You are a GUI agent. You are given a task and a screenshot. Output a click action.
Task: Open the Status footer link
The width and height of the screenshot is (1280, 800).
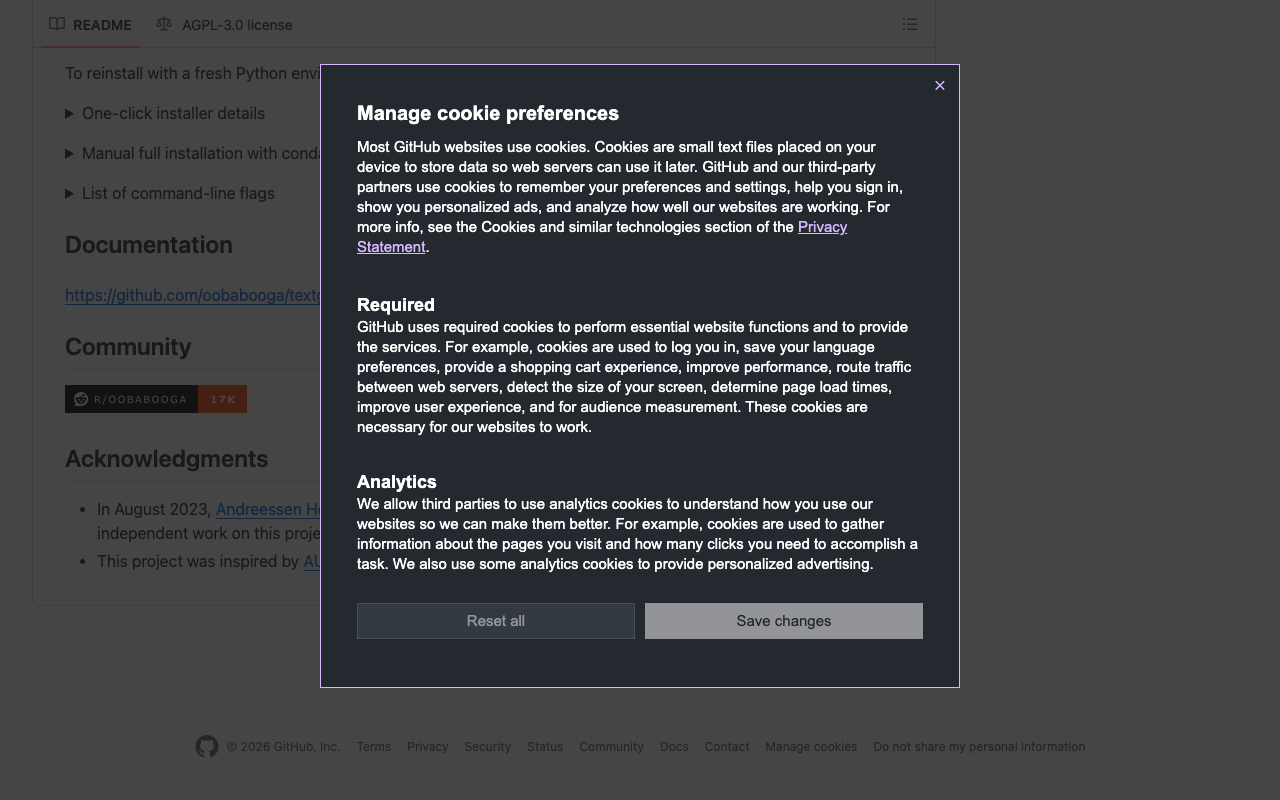pyautogui.click(x=545, y=747)
